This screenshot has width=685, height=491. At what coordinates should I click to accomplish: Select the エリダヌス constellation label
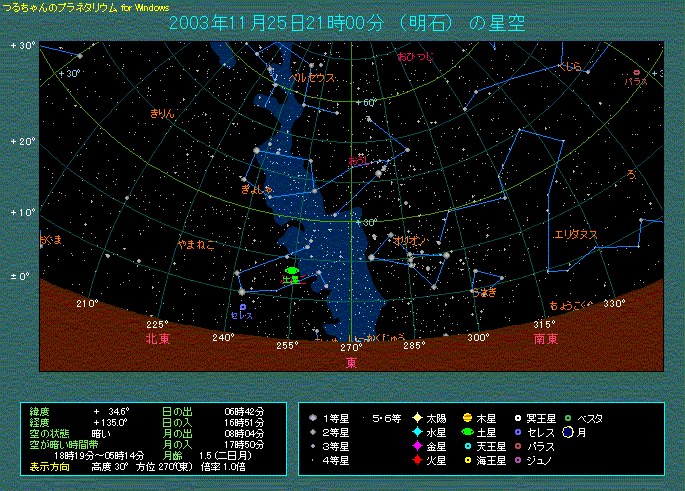(x=575, y=234)
